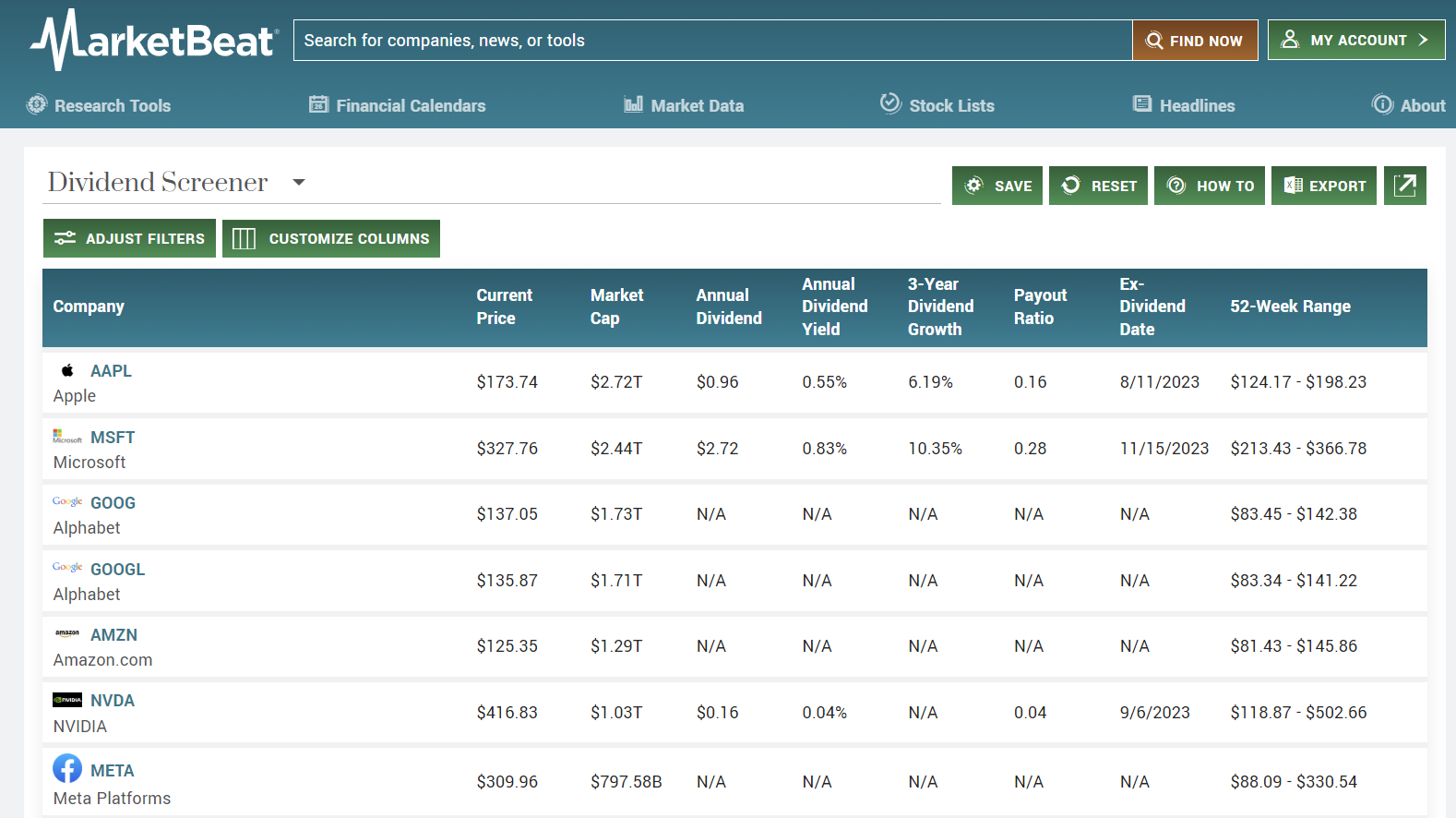1456x818 pixels.
Task: Open the My Account menu
Action: point(1355,41)
